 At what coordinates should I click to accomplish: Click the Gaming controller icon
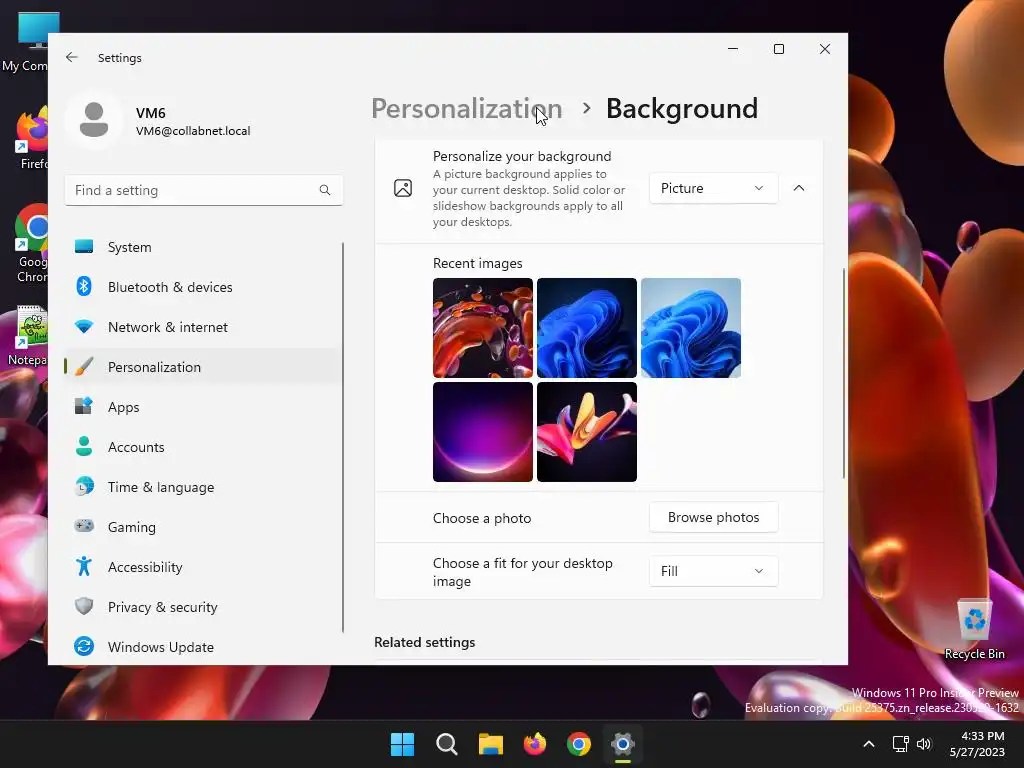[x=84, y=526]
